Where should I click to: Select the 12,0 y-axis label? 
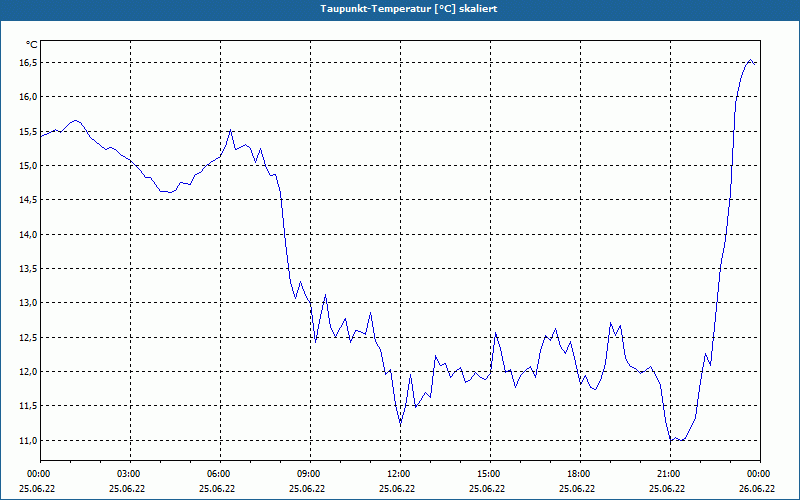click(x=28, y=371)
